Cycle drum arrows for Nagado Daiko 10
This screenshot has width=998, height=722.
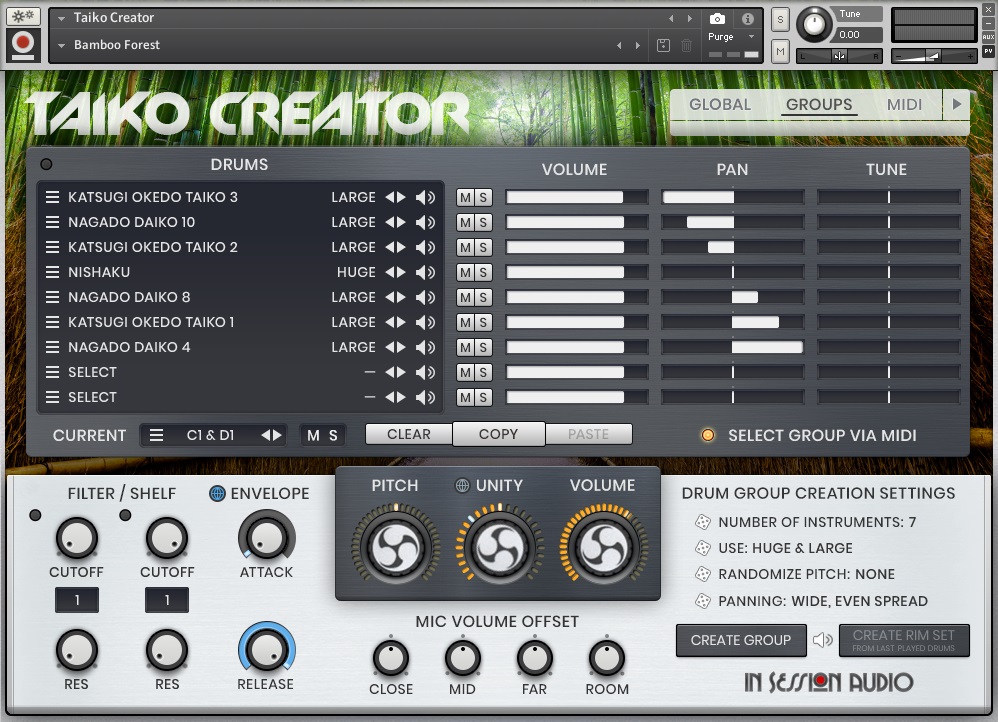(x=395, y=222)
